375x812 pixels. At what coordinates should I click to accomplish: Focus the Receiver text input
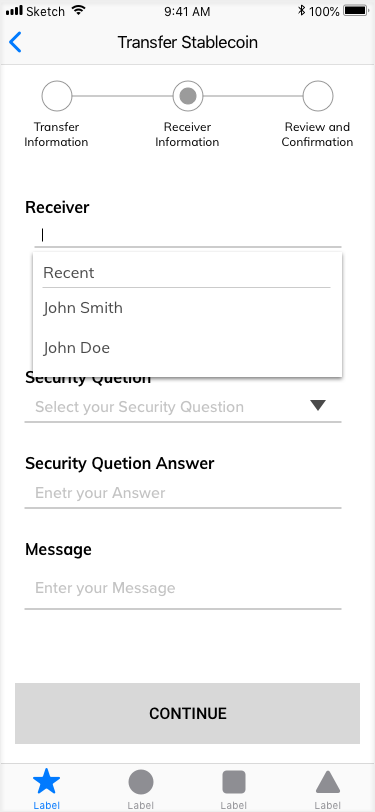click(x=188, y=236)
